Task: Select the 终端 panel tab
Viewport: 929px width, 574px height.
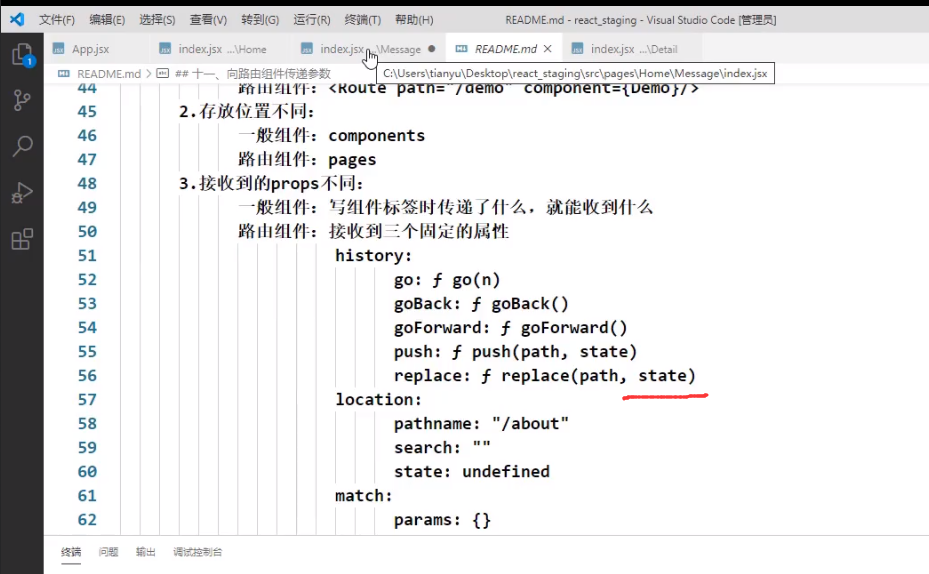Action: [71, 552]
